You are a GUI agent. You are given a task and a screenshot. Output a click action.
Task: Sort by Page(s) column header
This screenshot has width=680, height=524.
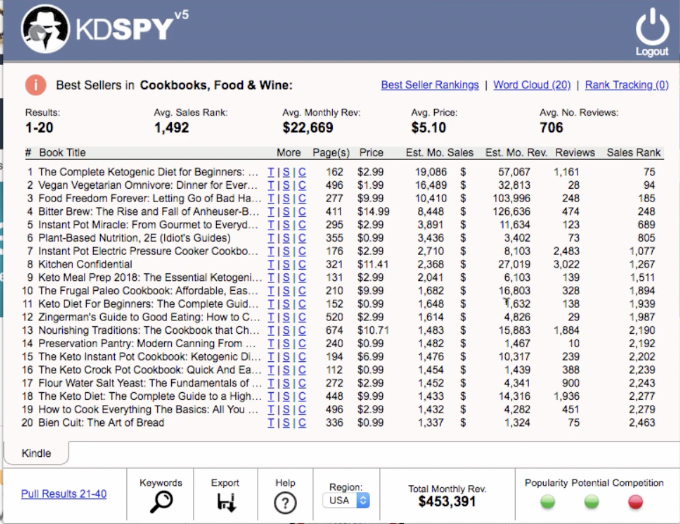331,153
